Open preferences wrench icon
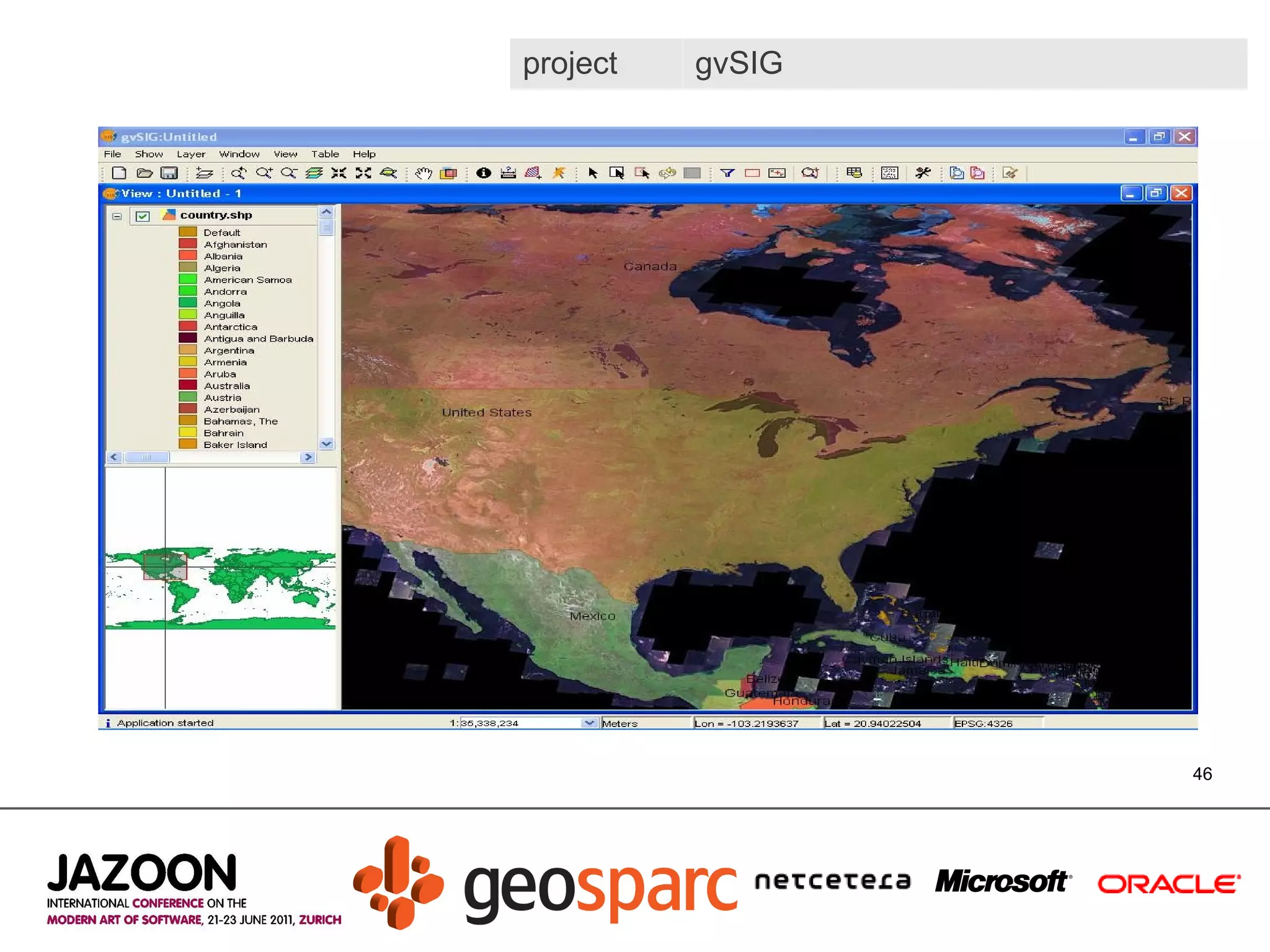1270x952 pixels. coord(923,173)
